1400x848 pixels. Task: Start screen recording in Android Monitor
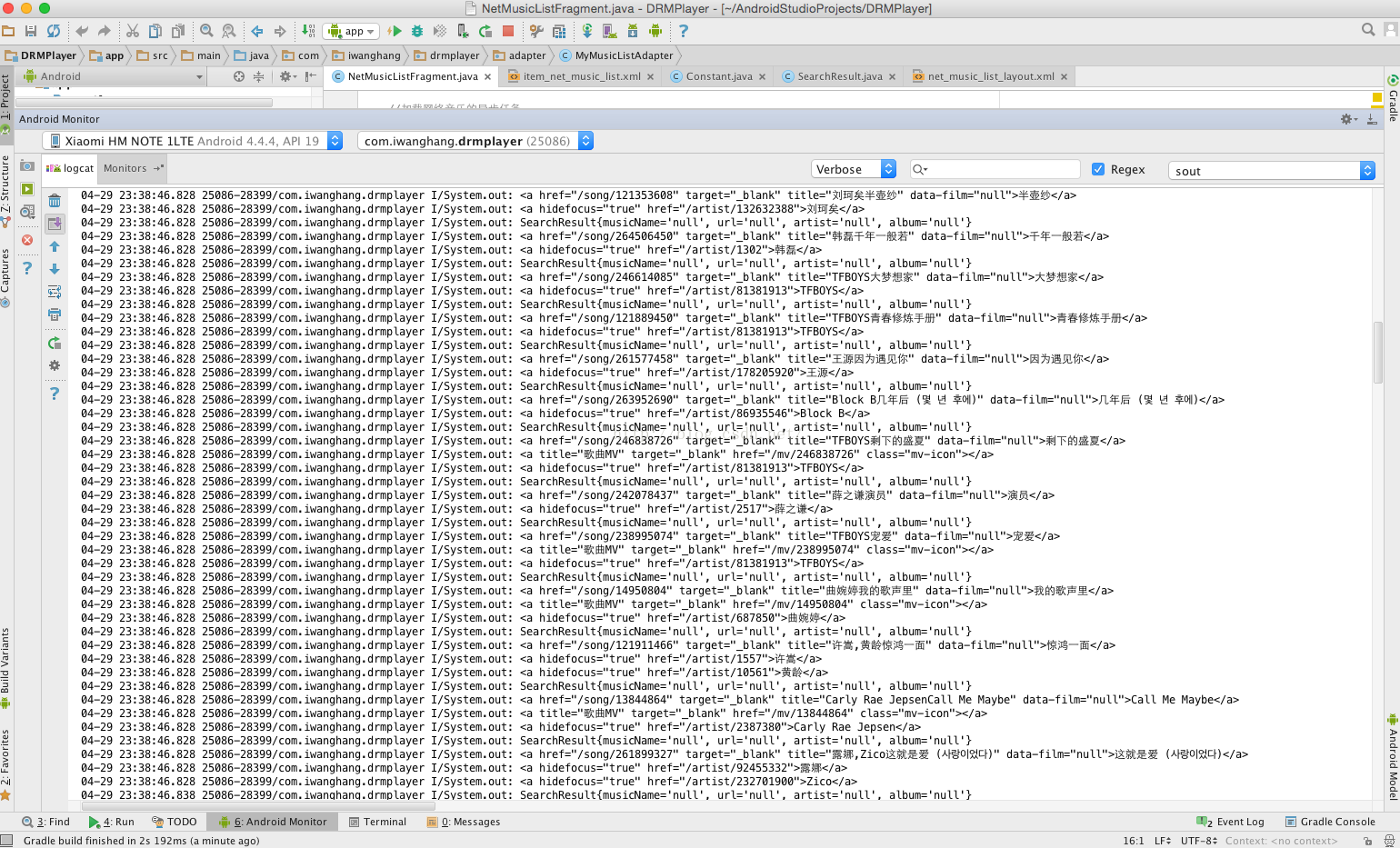click(x=27, y=189)
